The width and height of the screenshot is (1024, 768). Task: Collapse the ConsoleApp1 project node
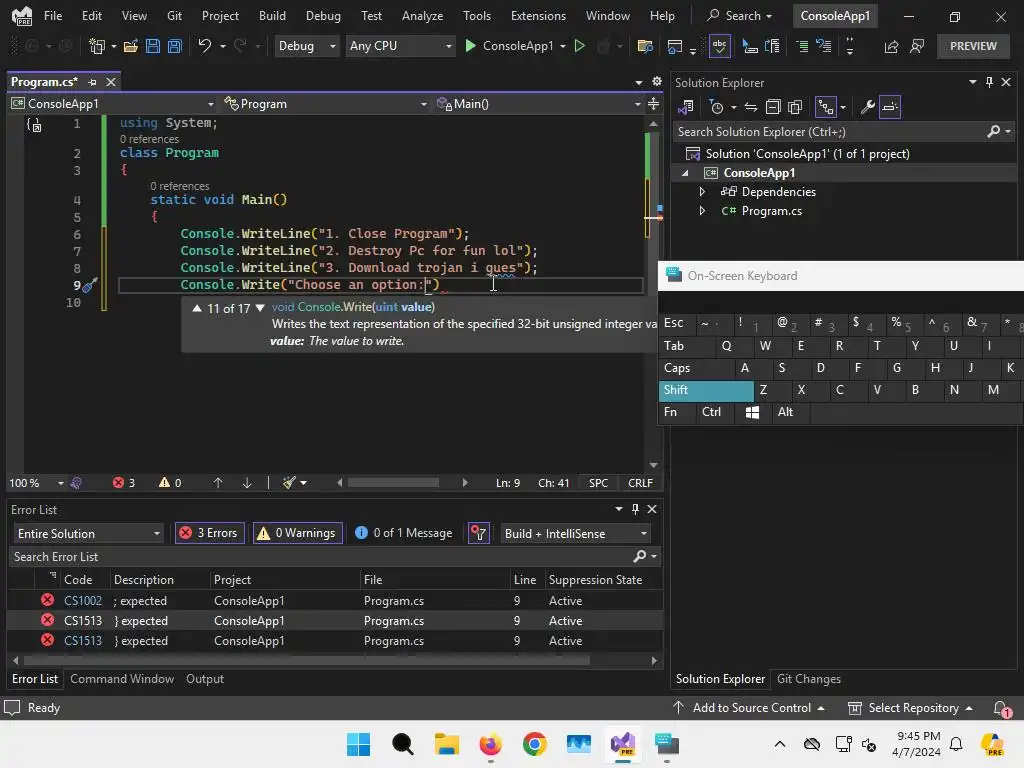(x=685, y=173)
